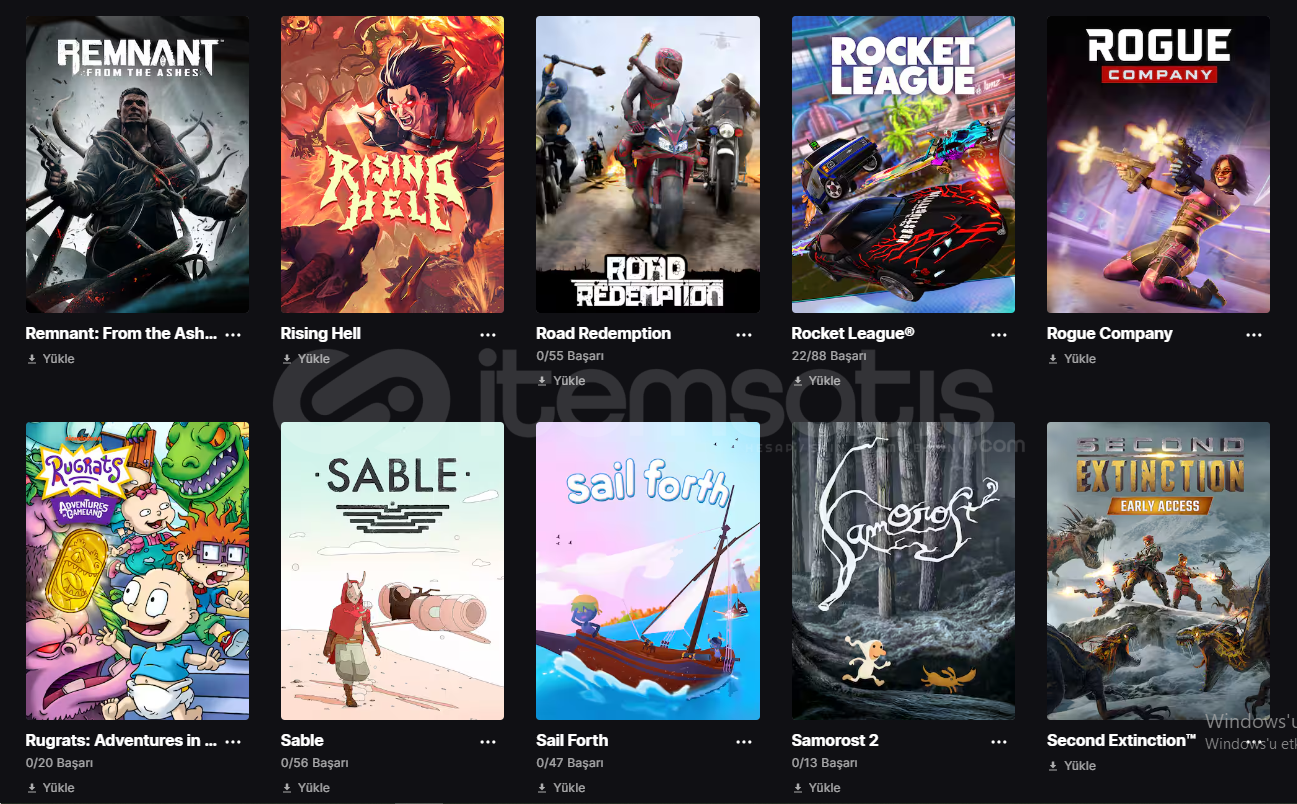The height and width of the screenshot is (804, 1297).
Task: Open the three-dots menu for Remnant: From the Ashes
Action: [x=233, y=334]
